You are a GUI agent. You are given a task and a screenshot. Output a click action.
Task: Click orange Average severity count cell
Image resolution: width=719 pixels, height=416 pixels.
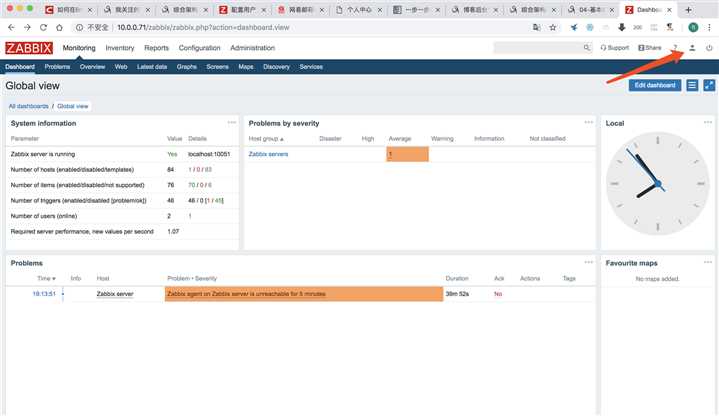(x=408, y=154)
